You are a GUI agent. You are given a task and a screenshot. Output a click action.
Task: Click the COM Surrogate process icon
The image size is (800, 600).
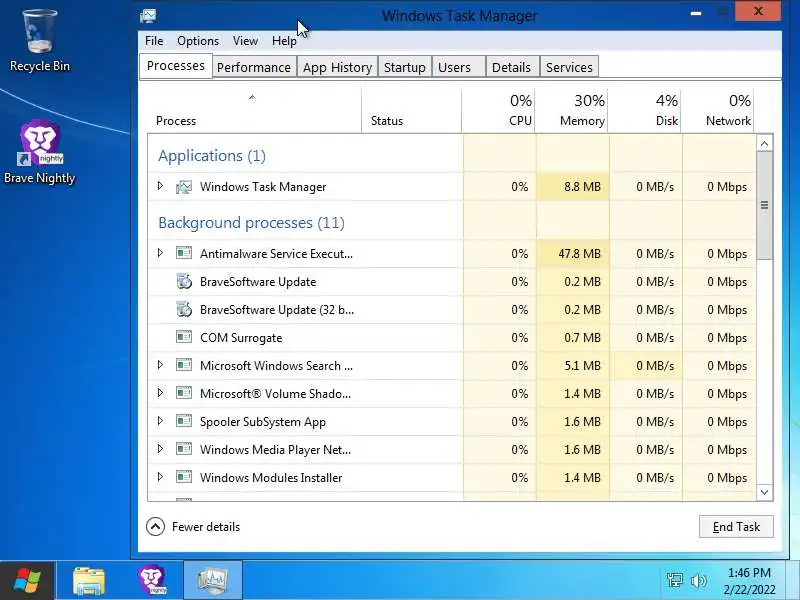[184, 337]
